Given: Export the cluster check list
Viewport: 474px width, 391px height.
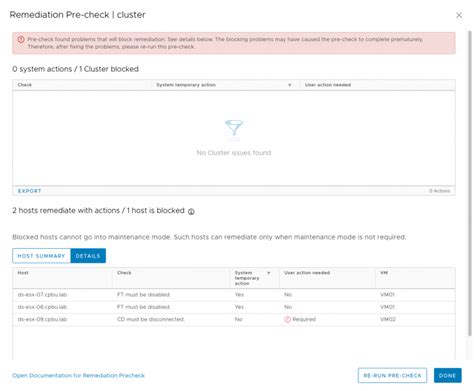Looking at the screenshot, I should (29, 191).
